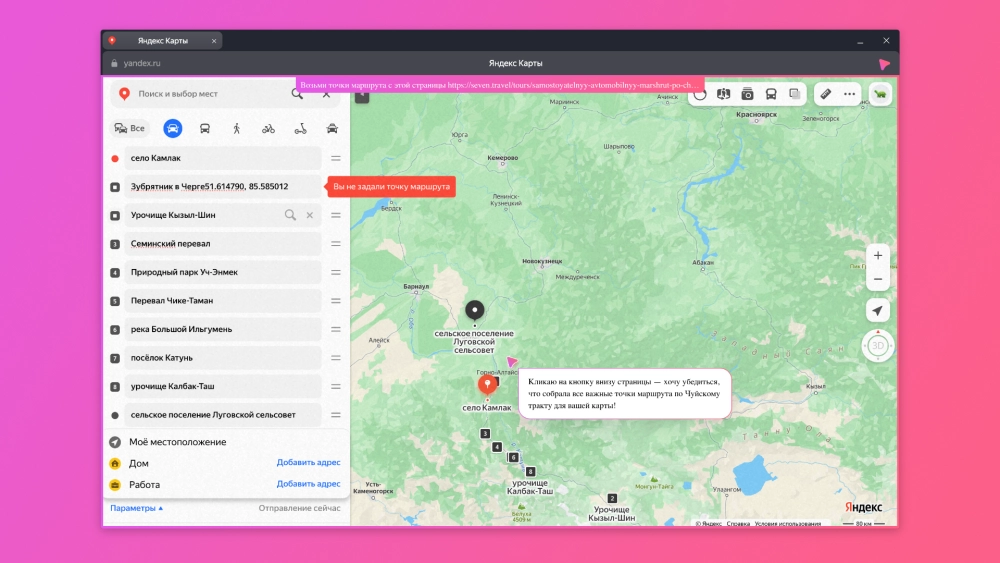Image resolution: width=1000 pixels, height=563 pixels.
Task: Select the car route mode icon
Action: click(173, 128)
